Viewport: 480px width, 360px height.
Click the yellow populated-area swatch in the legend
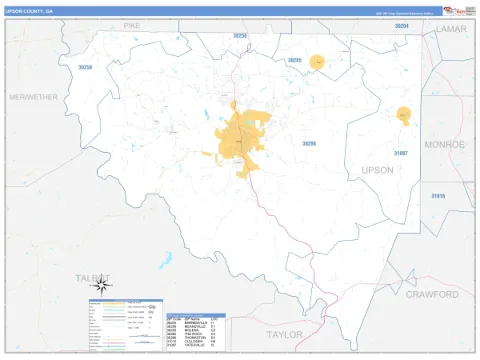point(114,303)
